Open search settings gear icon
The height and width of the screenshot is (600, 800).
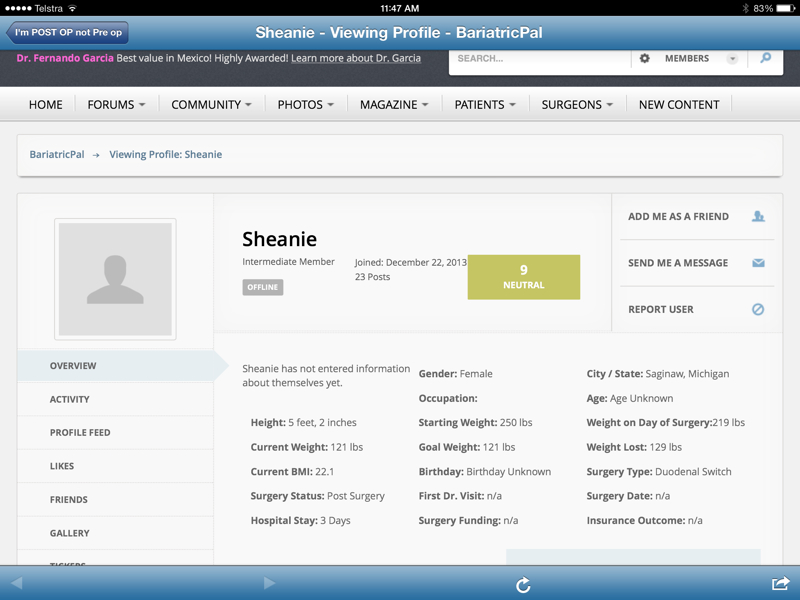point(644,58)
